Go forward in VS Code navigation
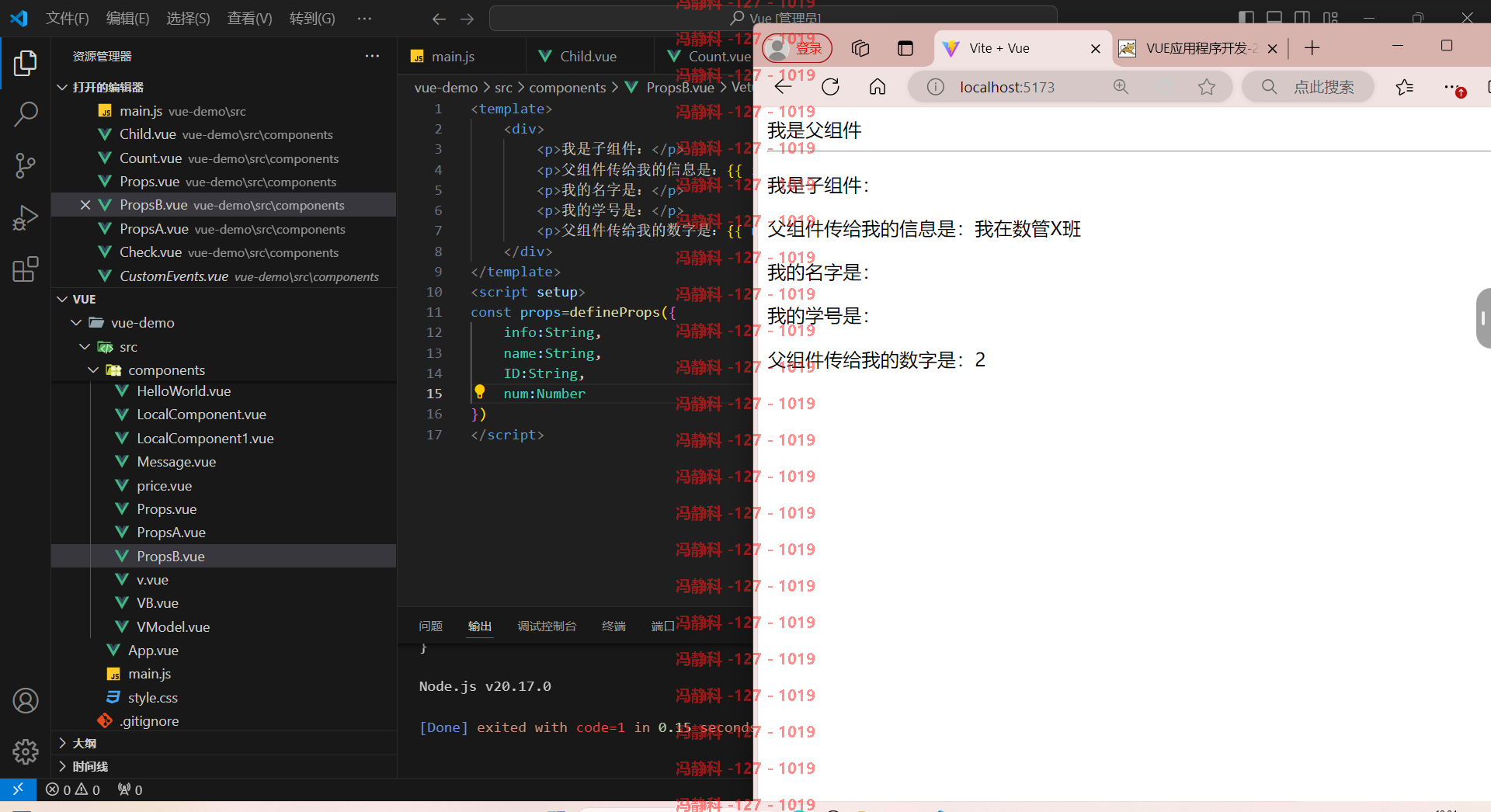Screen dimensions: 1491x812 (x=467, y=19)
